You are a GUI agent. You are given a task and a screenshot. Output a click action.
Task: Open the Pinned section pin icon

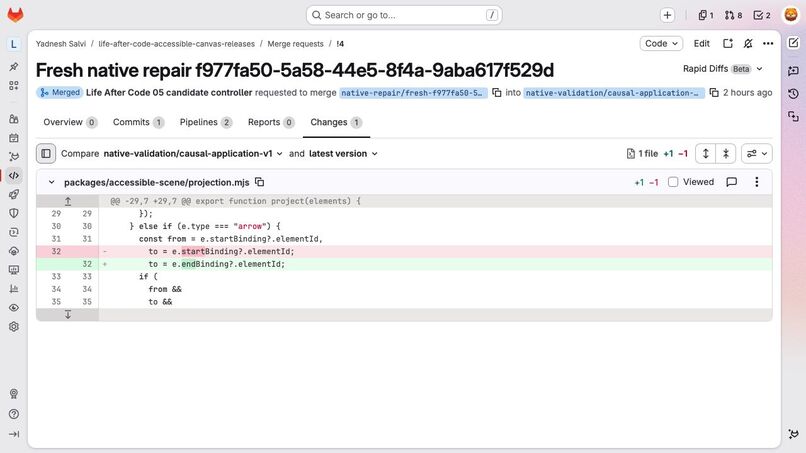(x=14, y=66)
